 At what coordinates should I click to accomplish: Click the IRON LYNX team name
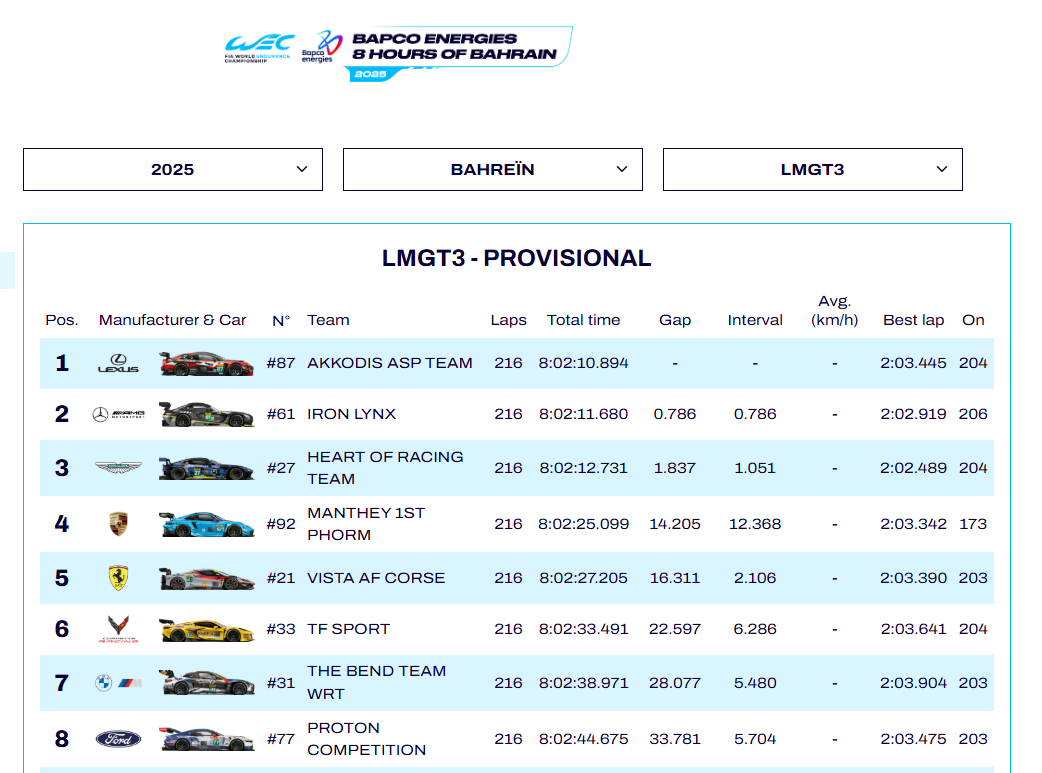pyautogui.click(x=352, y=414)
